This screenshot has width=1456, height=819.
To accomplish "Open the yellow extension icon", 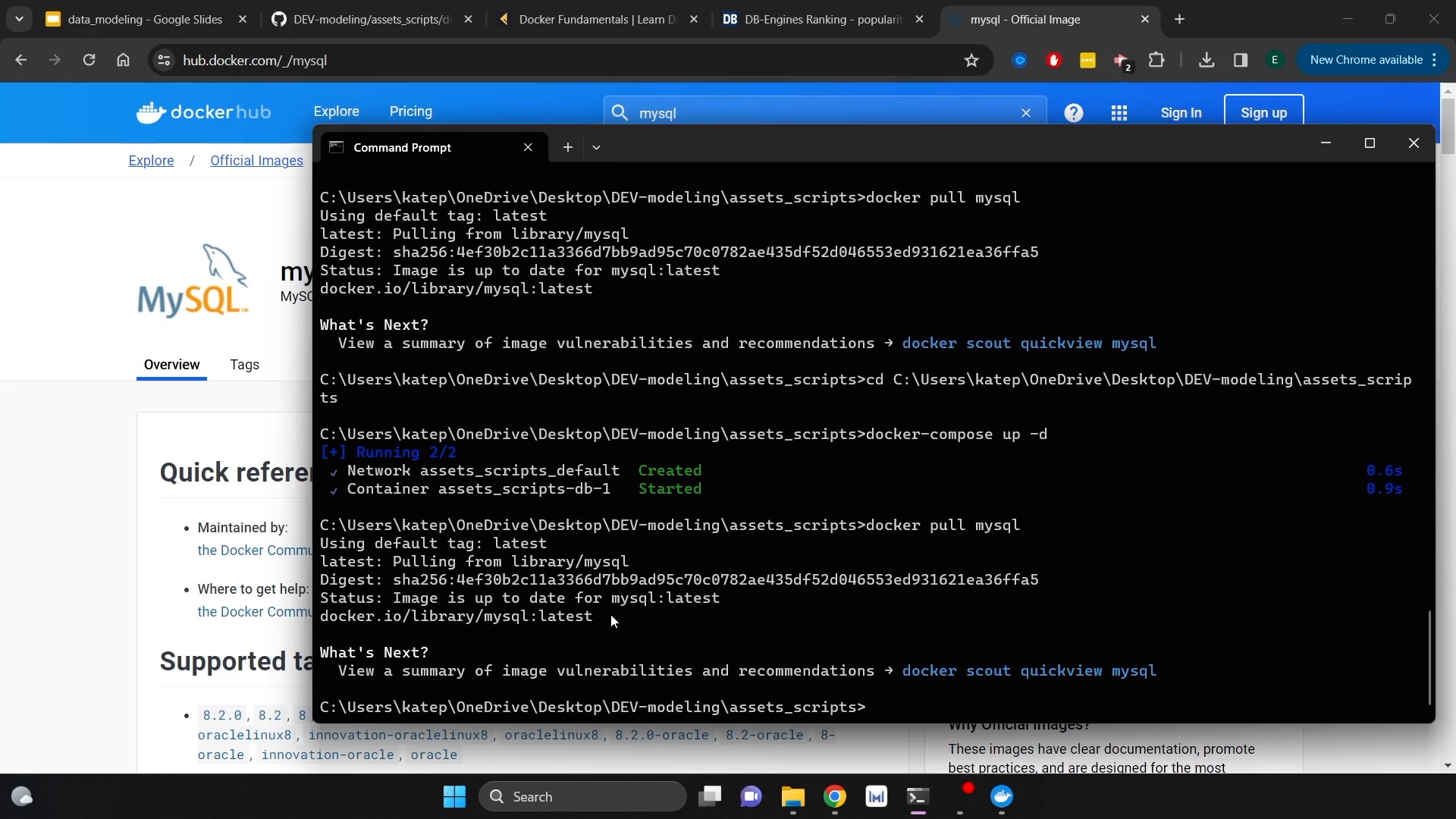I will pos(1087,60).
